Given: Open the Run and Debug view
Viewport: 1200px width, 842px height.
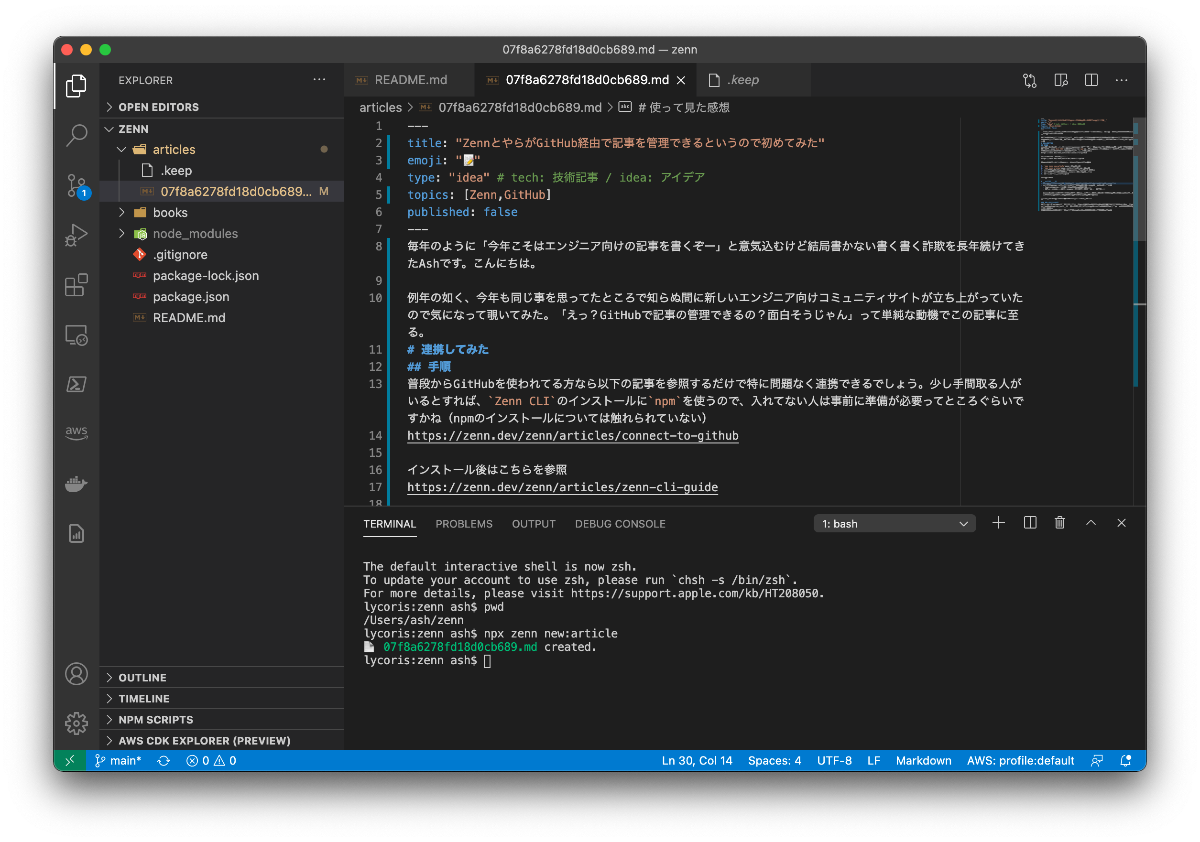Looking at the screenshot, I should [x=76, y=236].
